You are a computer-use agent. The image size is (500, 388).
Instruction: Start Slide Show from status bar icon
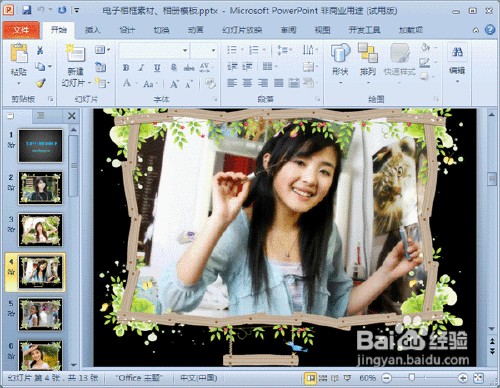pos(347,378)
